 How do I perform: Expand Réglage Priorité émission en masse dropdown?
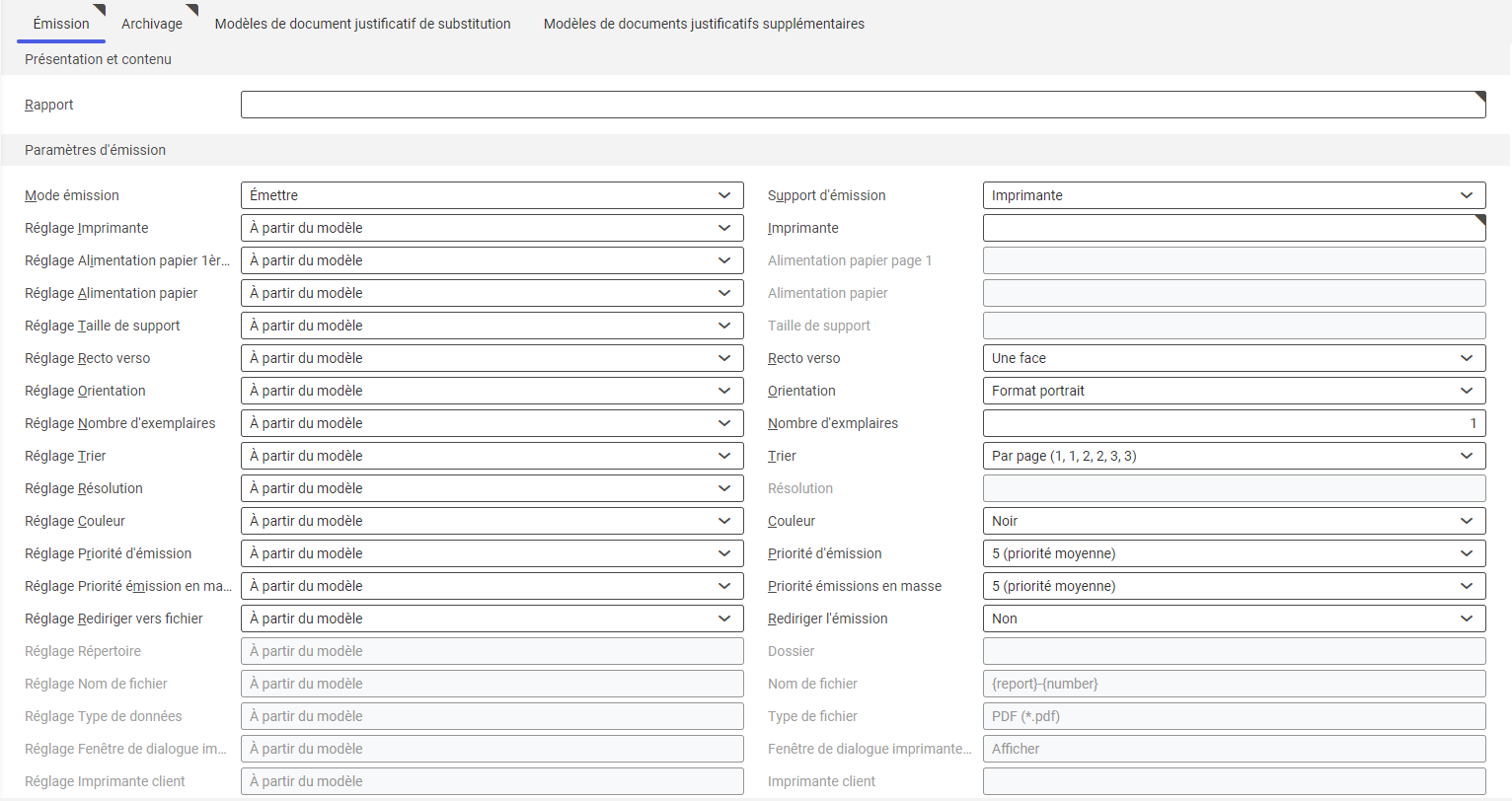pos(492,586)
